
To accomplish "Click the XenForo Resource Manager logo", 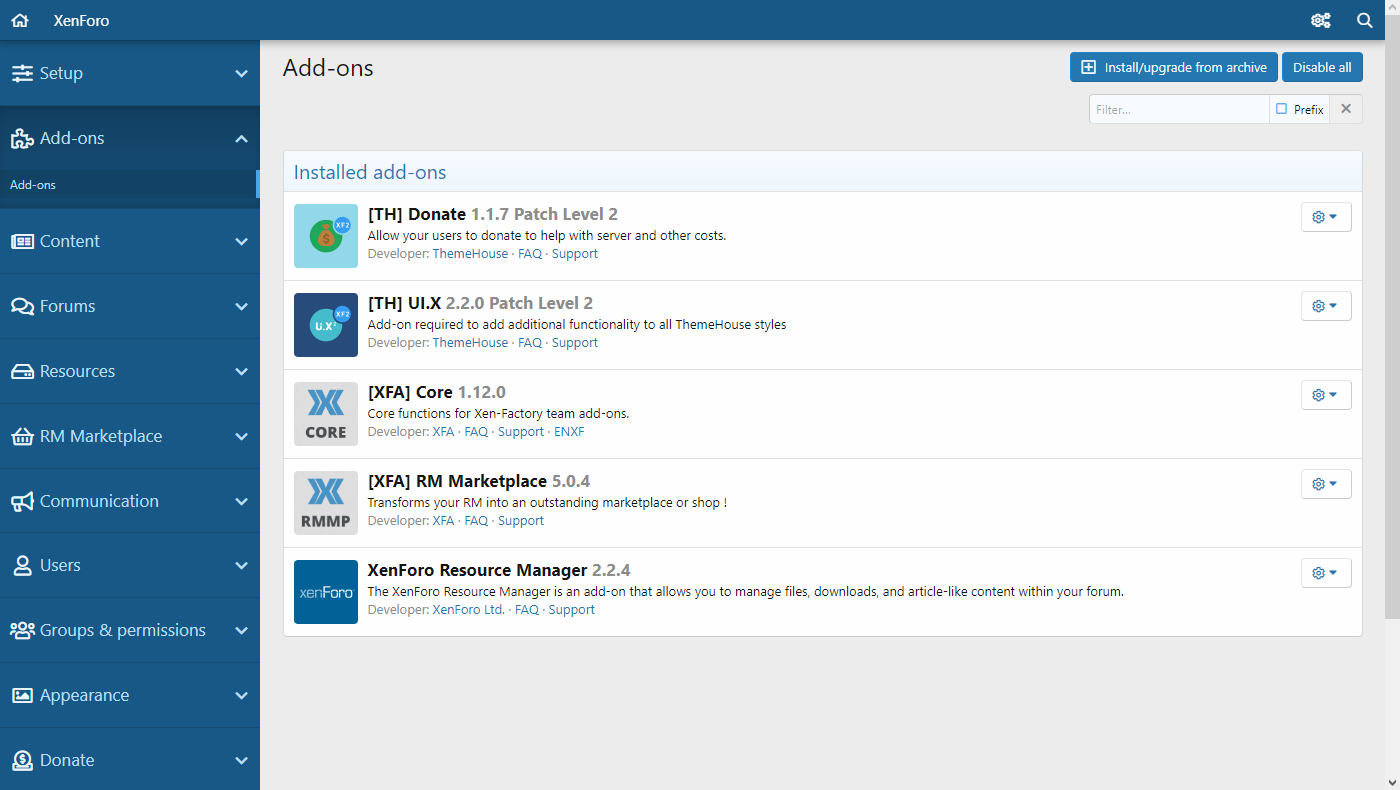I will 326,592.
